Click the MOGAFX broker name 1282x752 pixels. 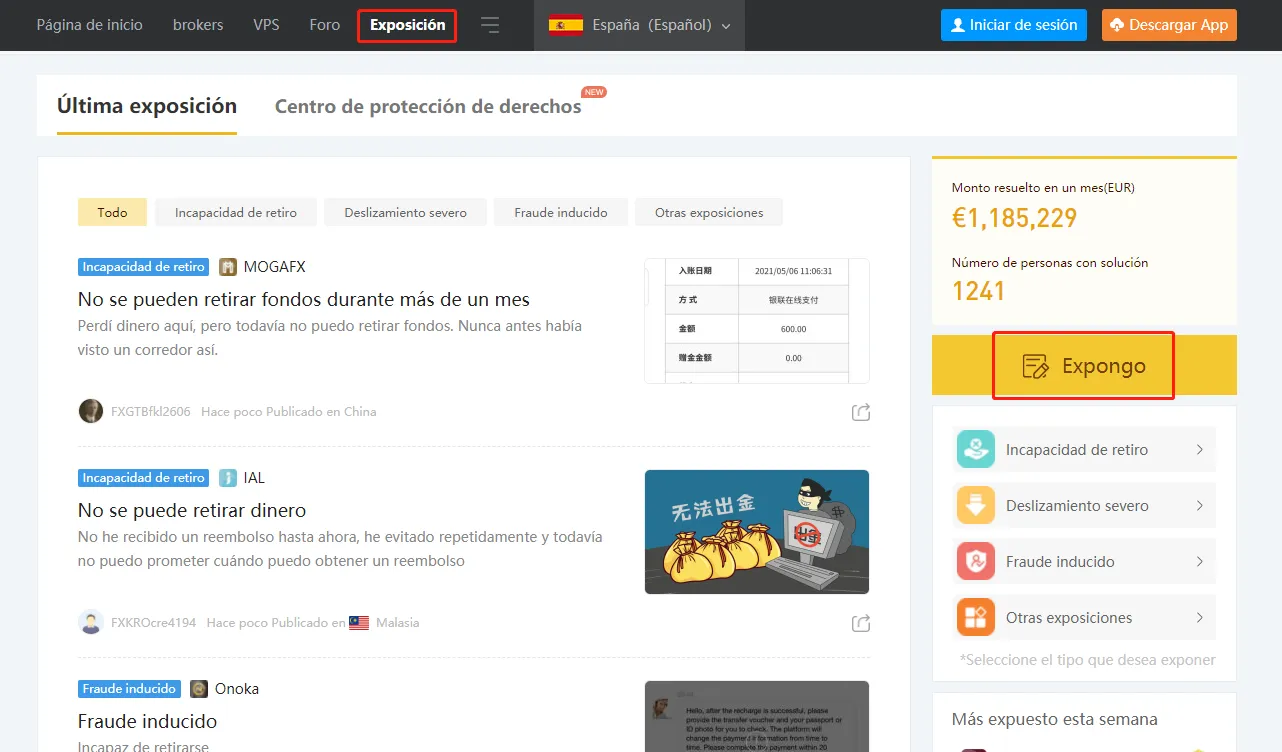(275, 267)
